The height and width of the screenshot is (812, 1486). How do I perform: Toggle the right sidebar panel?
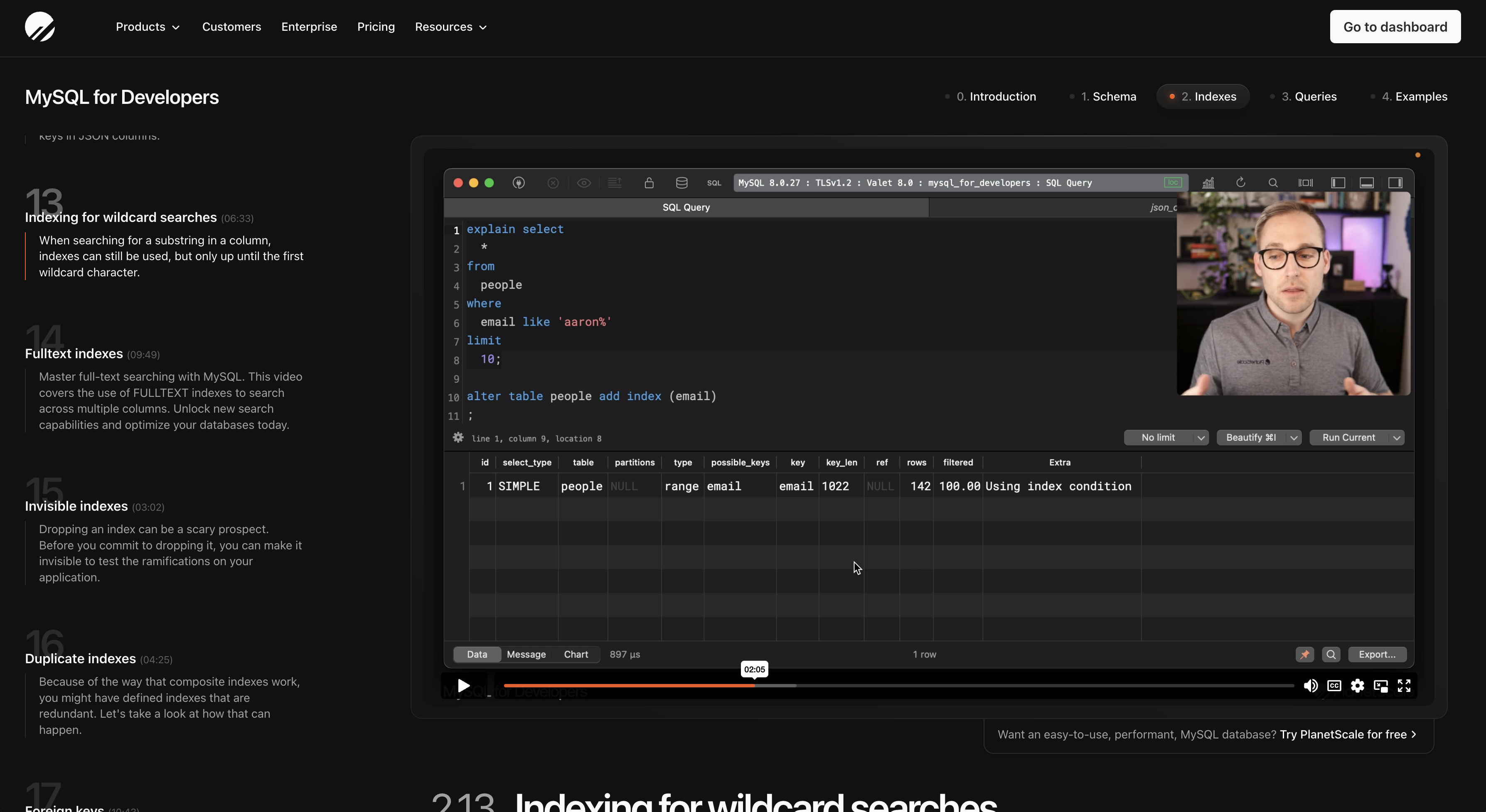coord(1395,183)
